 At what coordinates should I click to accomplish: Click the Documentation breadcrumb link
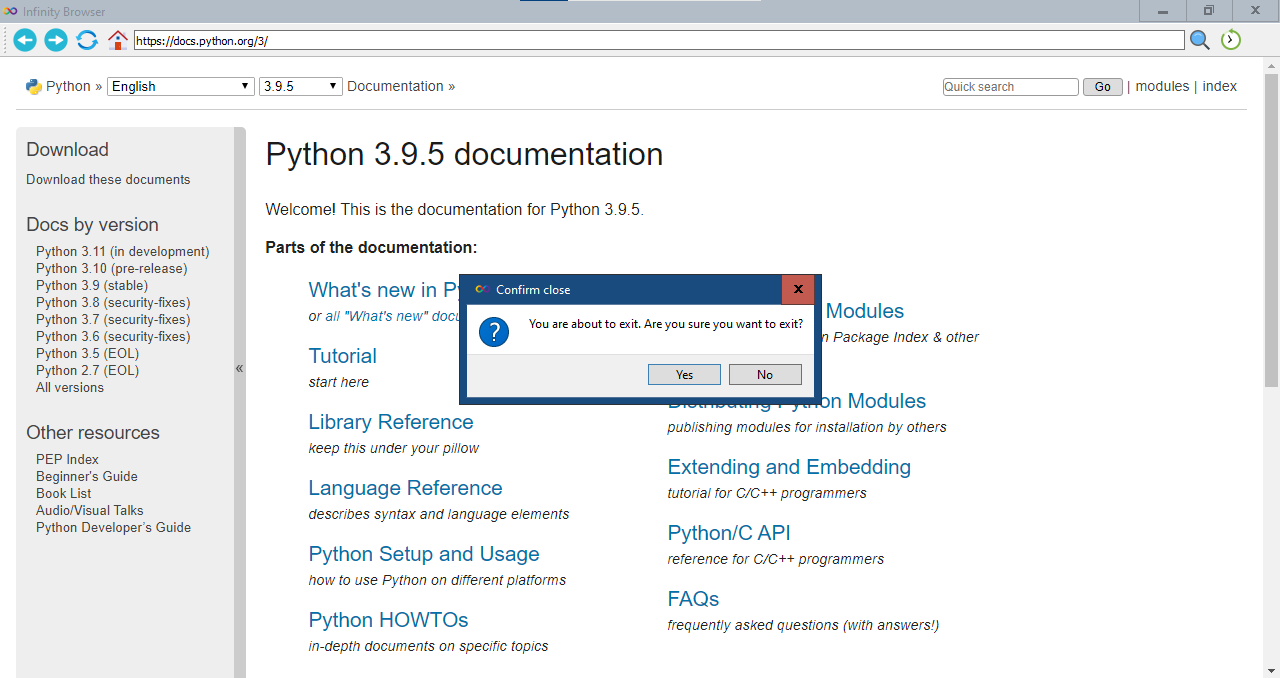395,86
